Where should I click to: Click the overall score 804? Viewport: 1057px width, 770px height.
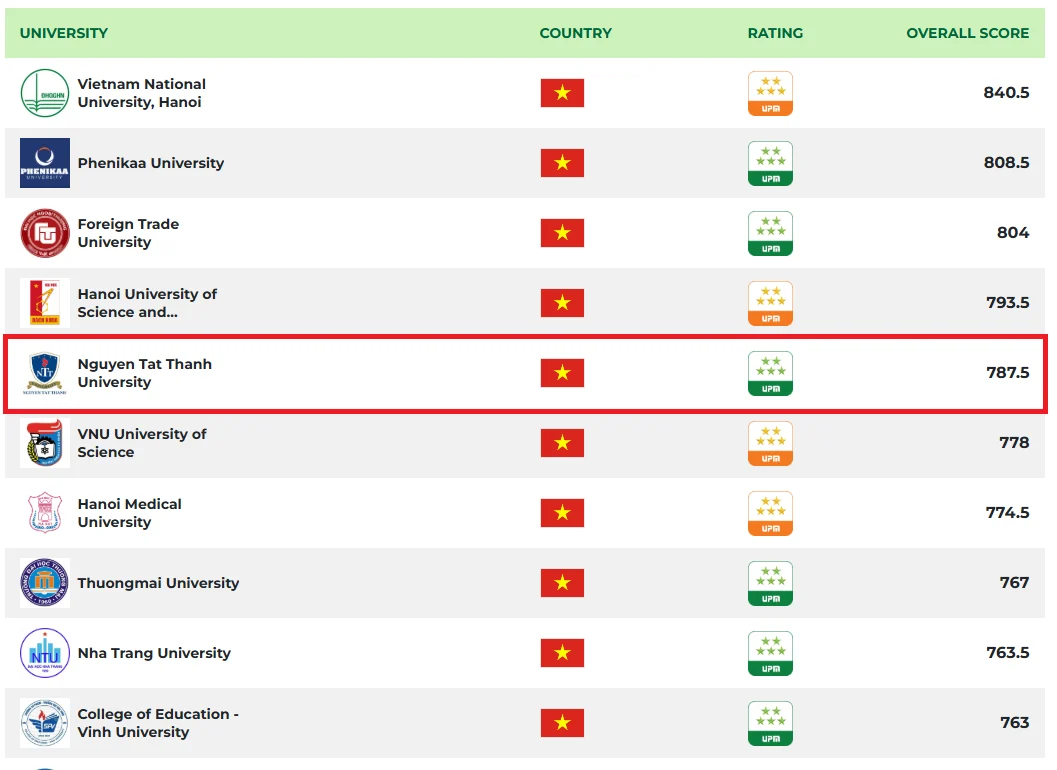tap(1013, 233)
